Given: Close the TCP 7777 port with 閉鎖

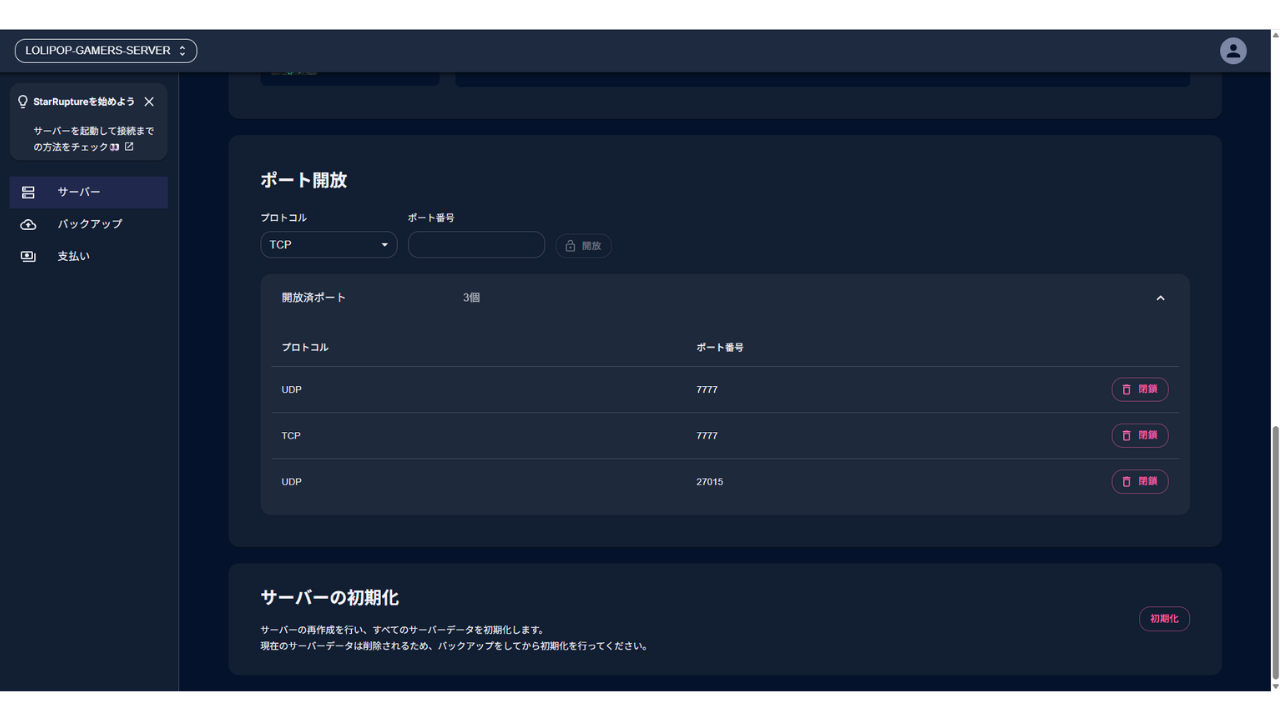Looking at the screenshot, I should point(1140,436).
